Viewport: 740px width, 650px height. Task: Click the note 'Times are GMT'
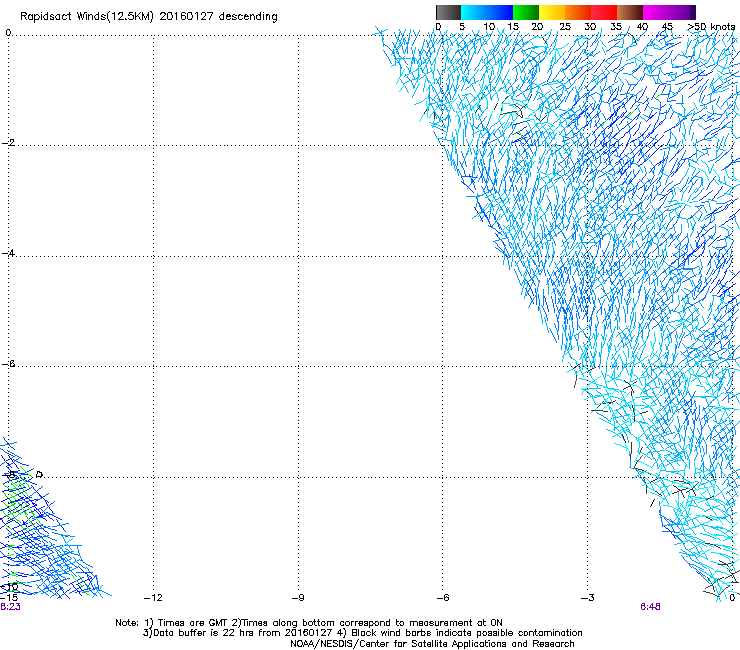(193, 623)
